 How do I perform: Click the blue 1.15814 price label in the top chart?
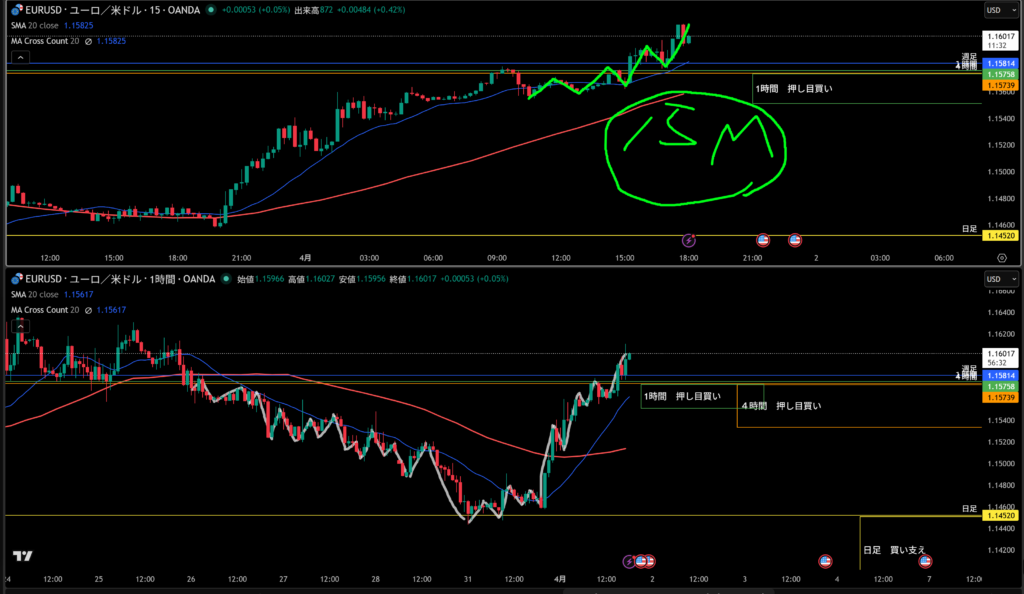[x=1000, y=63]
